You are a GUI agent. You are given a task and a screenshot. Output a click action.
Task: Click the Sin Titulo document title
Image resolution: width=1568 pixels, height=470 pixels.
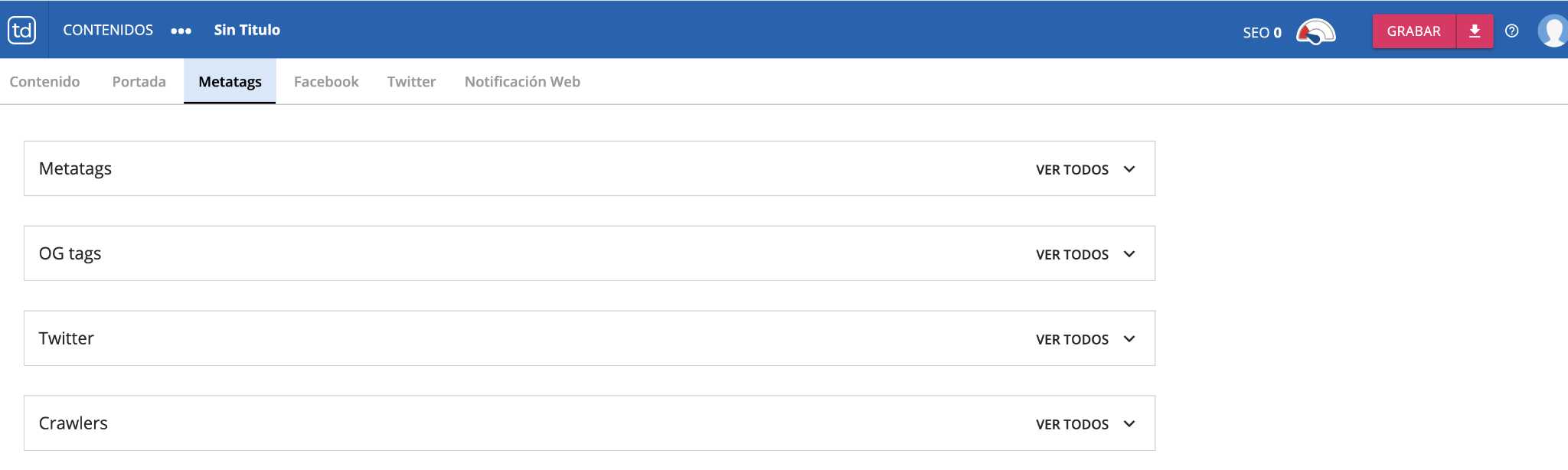click(x=247, y=31)
